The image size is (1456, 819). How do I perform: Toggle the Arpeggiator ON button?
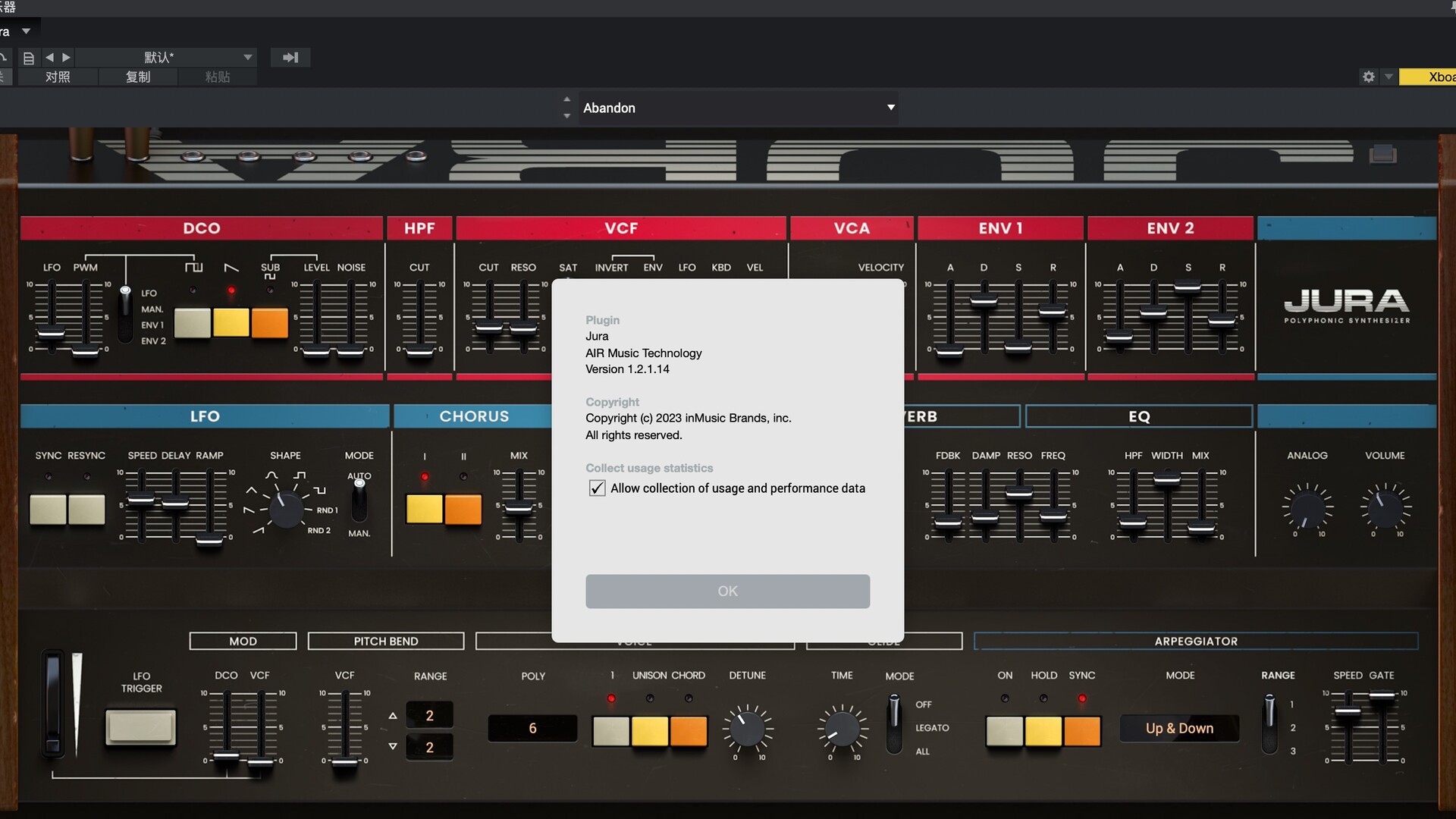click(1004, 731)
